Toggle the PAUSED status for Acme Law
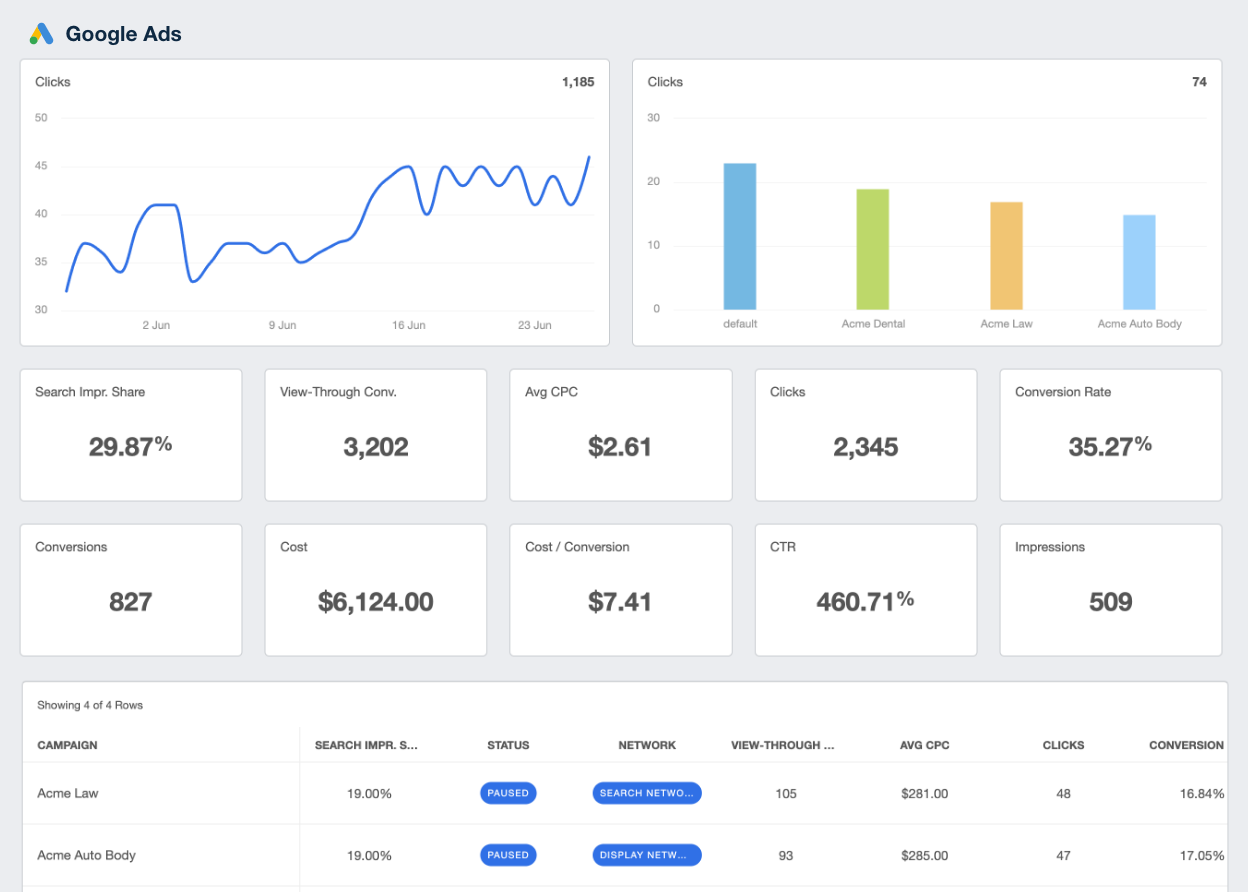The height and width of the screenshot is (892, 1248). click(508, 792)
